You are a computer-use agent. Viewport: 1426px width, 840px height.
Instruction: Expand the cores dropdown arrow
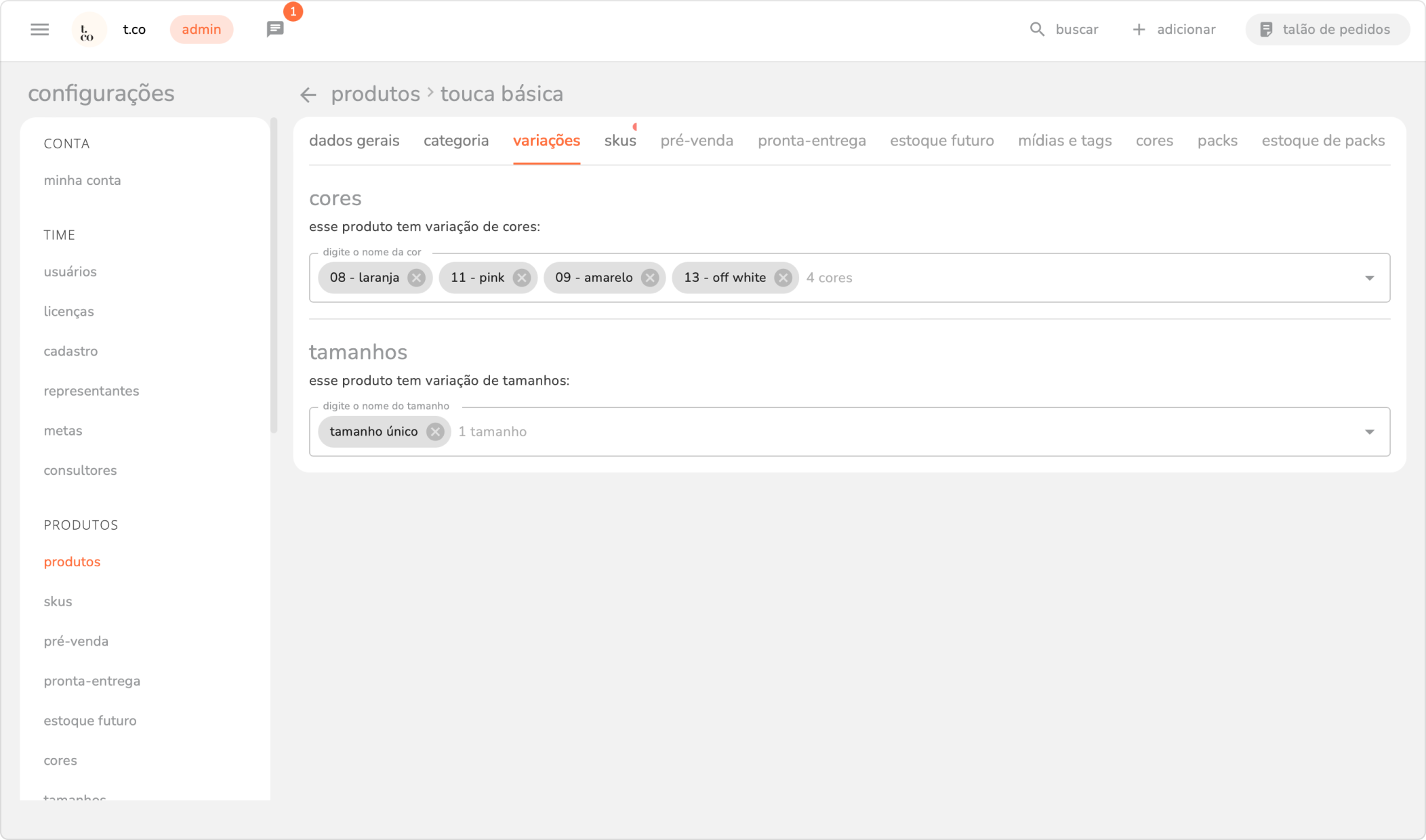1369,278
